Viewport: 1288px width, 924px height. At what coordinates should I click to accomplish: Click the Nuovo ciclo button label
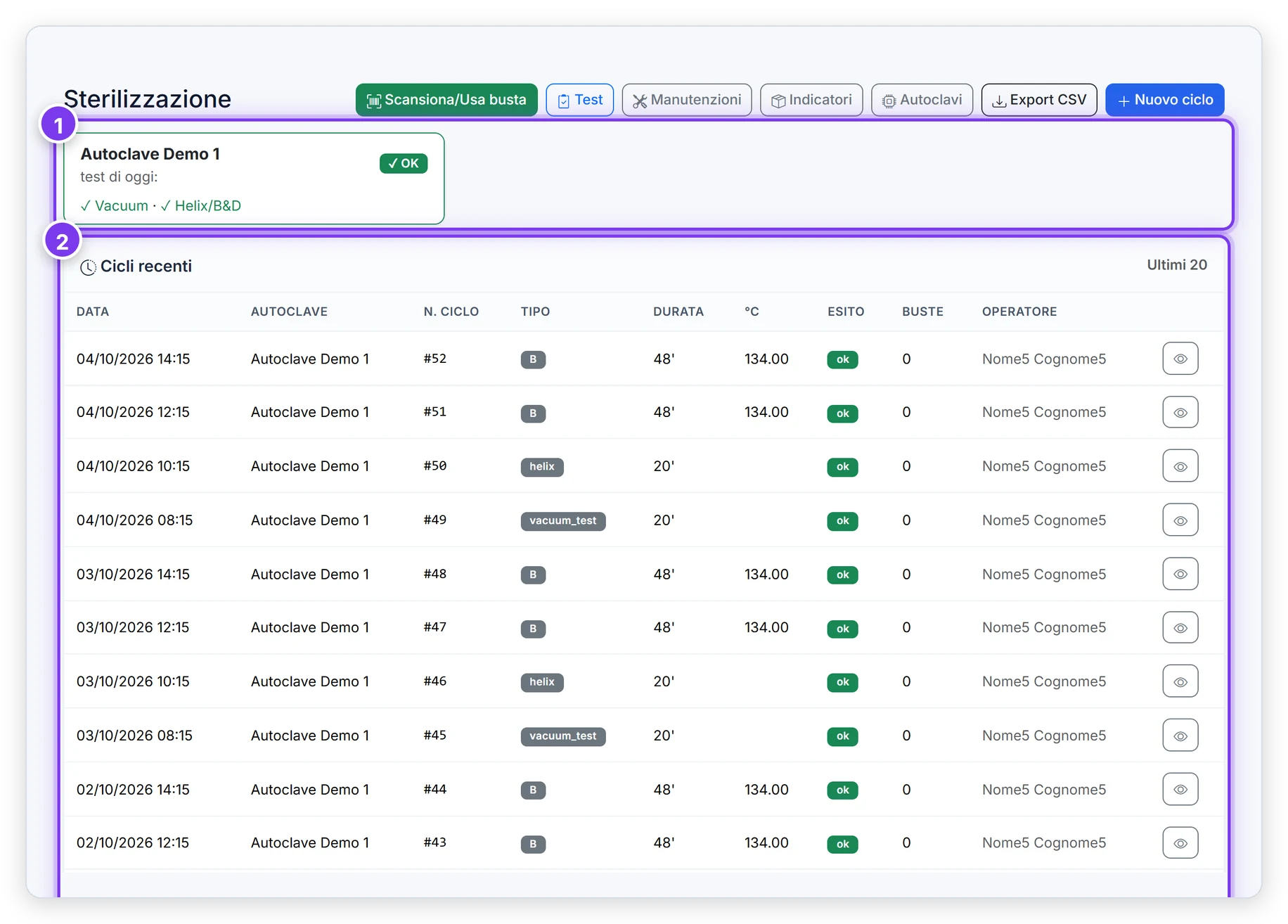point(1173,100)
